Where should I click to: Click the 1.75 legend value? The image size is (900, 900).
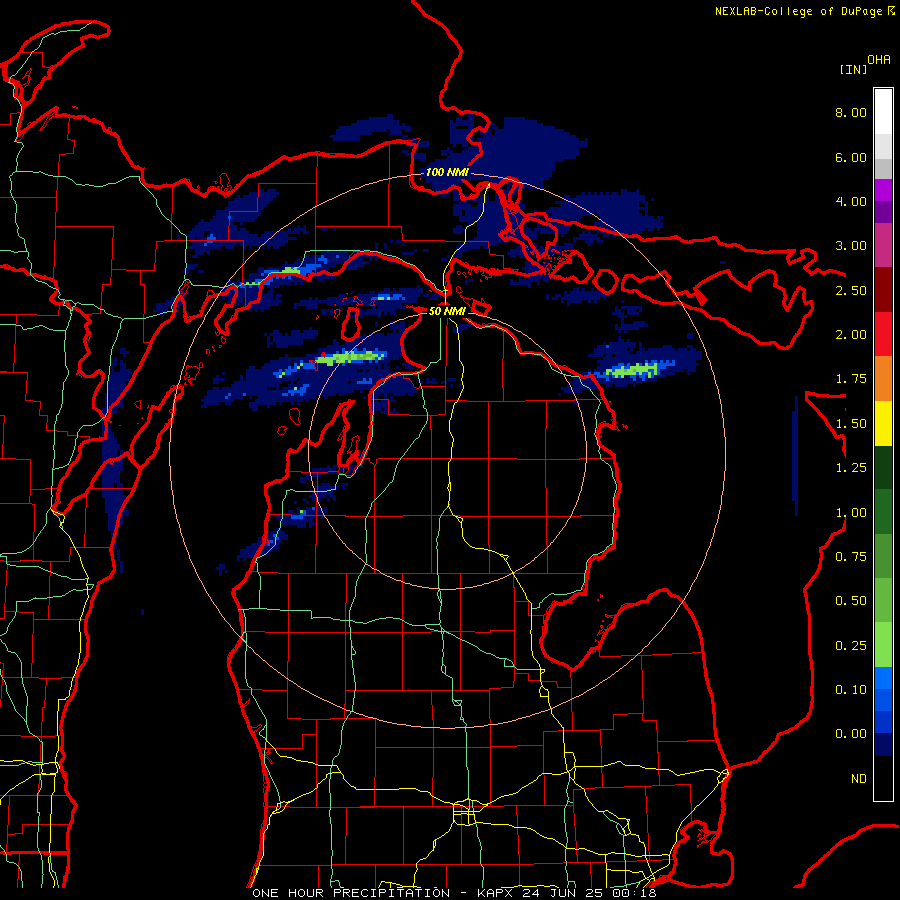pos(851,379)
